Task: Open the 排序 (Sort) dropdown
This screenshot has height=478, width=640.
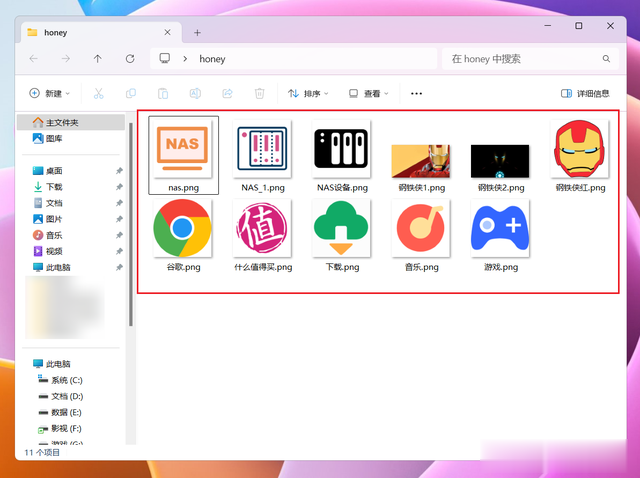Action: point(308,93)
